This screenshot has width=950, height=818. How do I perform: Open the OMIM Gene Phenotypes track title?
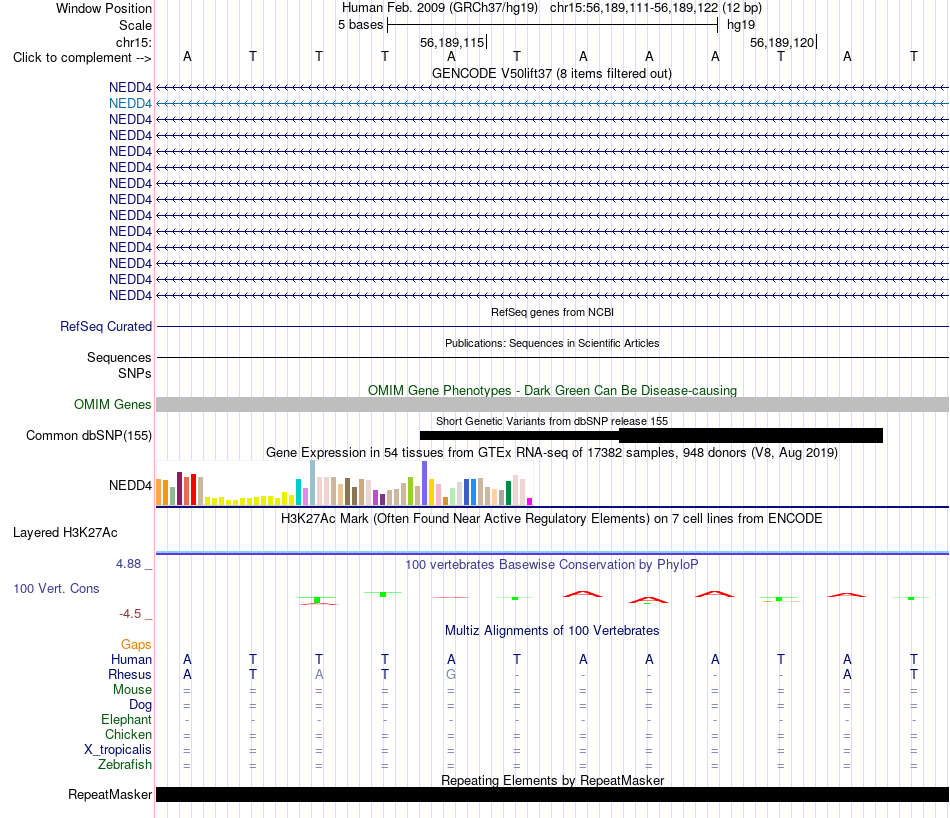click(x=552, y=390)
